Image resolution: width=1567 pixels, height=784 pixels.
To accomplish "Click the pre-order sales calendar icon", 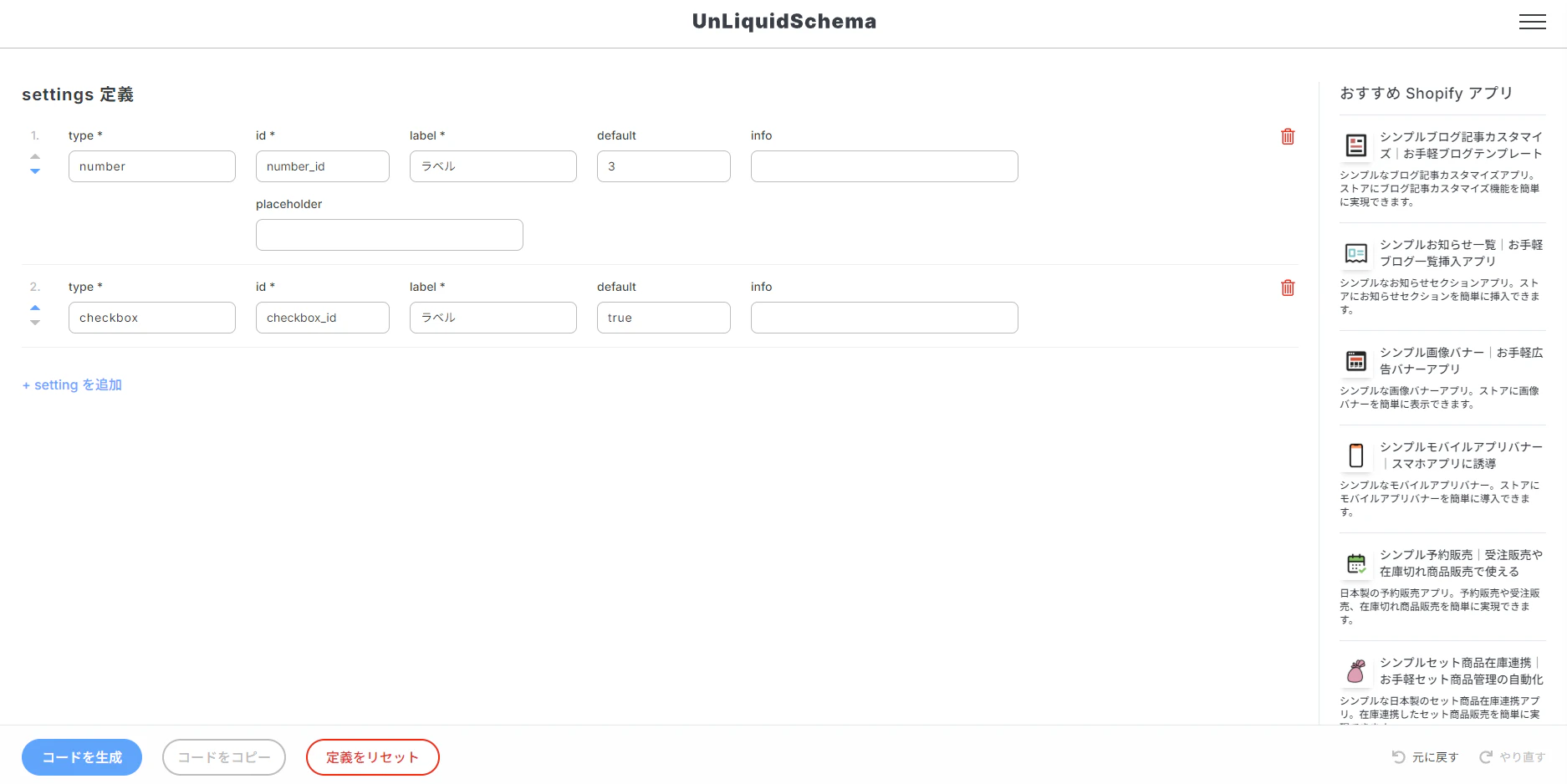I will 1356,563.
